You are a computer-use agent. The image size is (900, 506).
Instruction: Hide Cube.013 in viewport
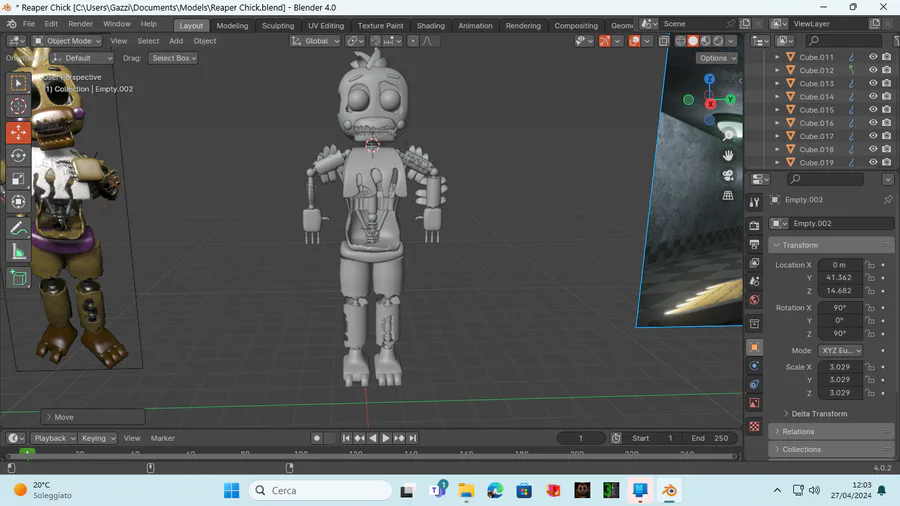coord(872,83)
